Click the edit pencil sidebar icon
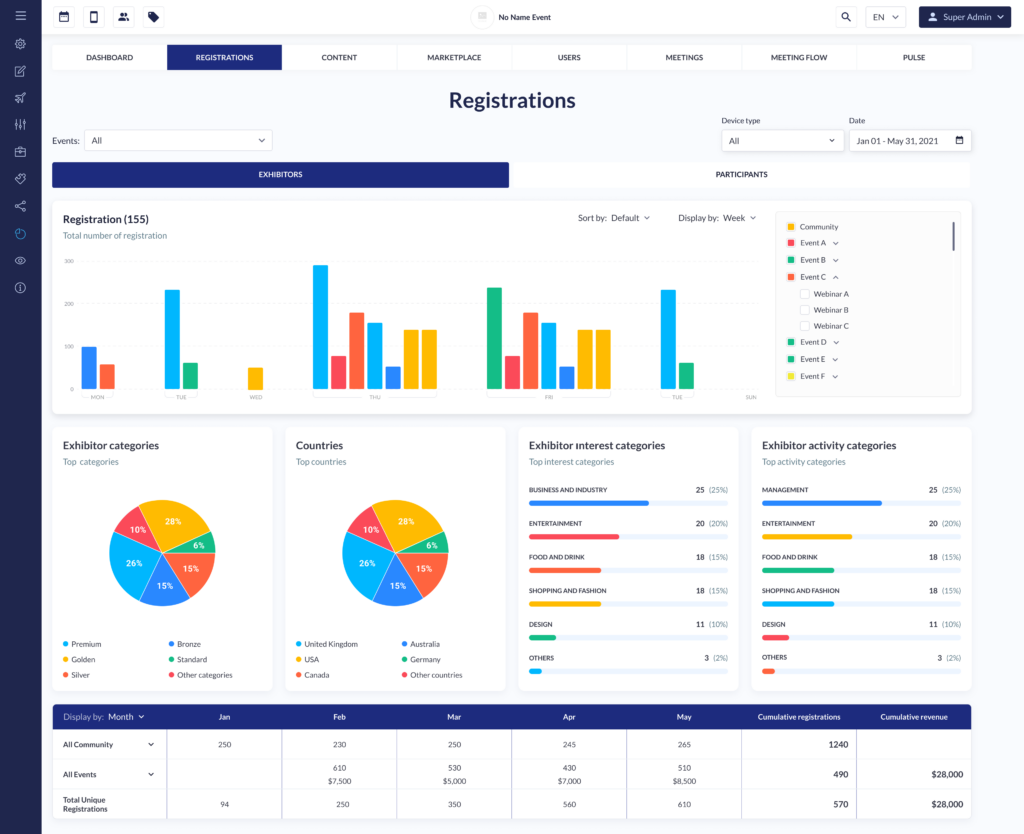The image size is (1024, 834). (x=20, y=71)
